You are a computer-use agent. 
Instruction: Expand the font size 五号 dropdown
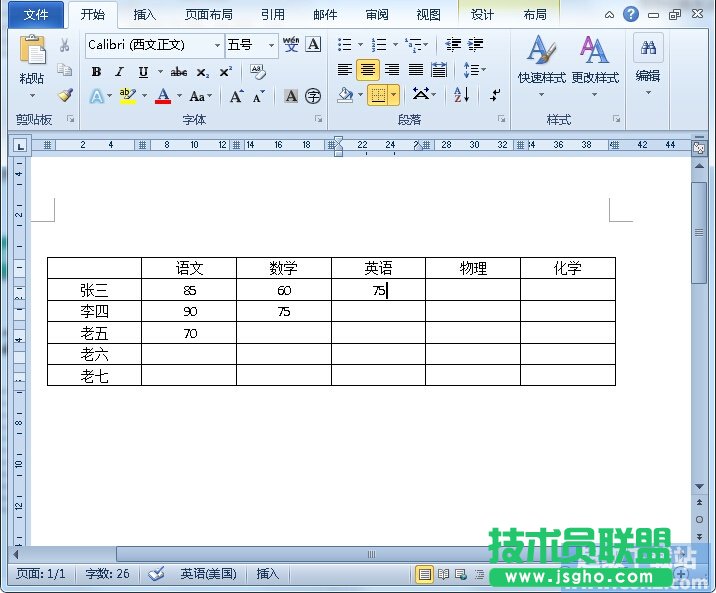pyautogui.click(x=271, y=45)
